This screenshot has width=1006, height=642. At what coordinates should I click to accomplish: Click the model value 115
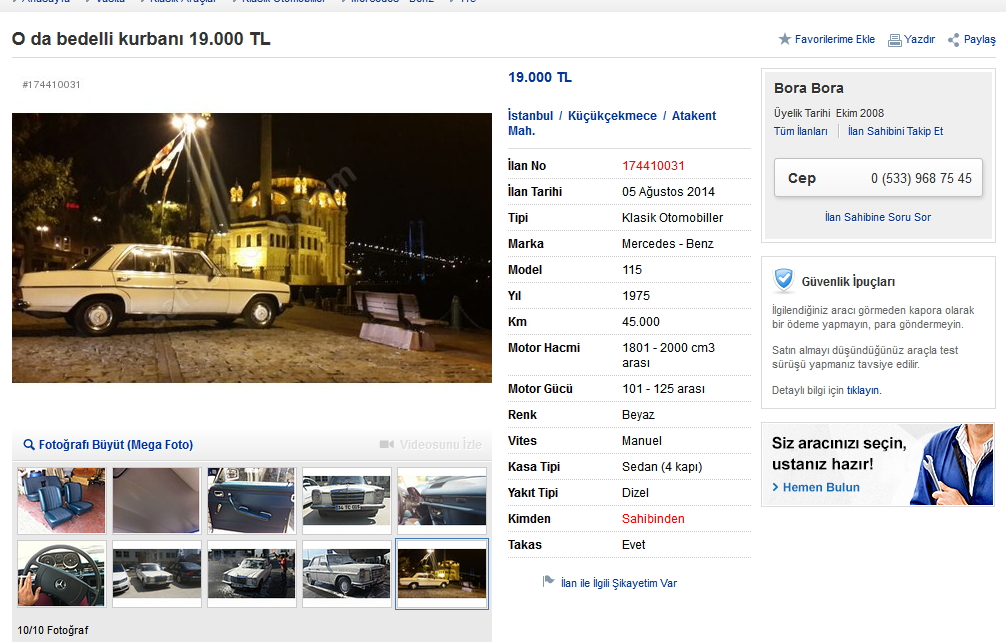(631, 269)
